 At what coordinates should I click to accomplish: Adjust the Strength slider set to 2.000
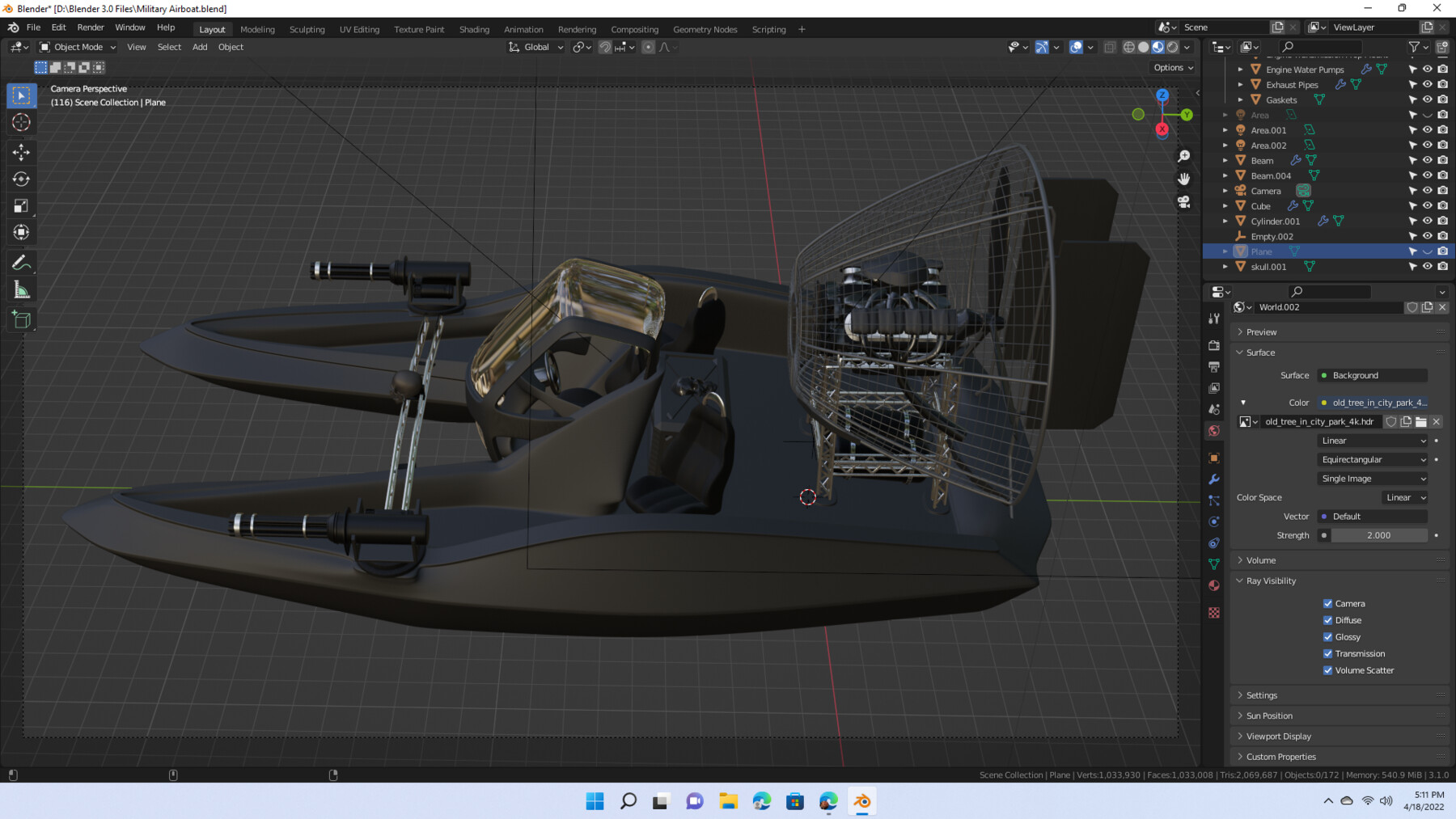pyautogui.click(x=1379, y=535)
